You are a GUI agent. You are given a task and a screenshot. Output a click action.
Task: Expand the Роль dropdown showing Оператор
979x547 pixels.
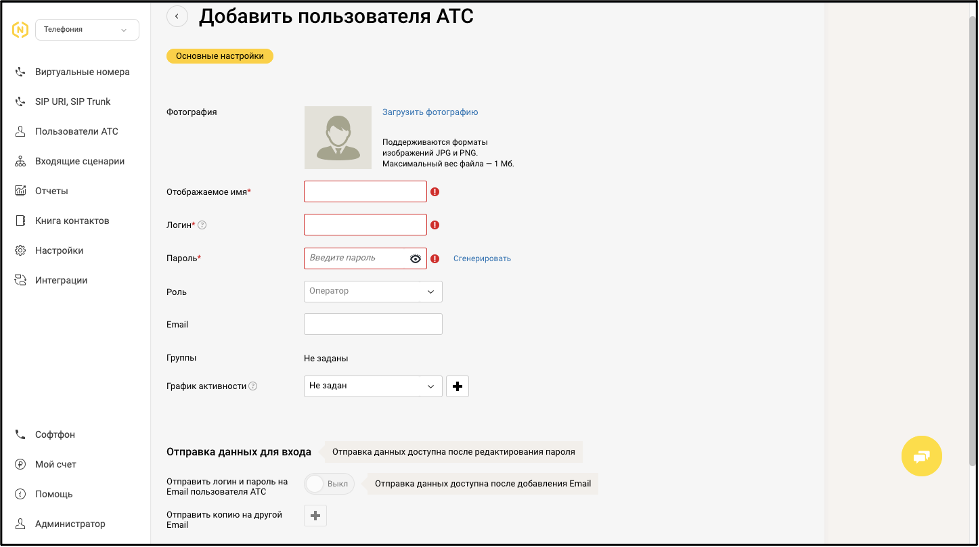(372, 292)
